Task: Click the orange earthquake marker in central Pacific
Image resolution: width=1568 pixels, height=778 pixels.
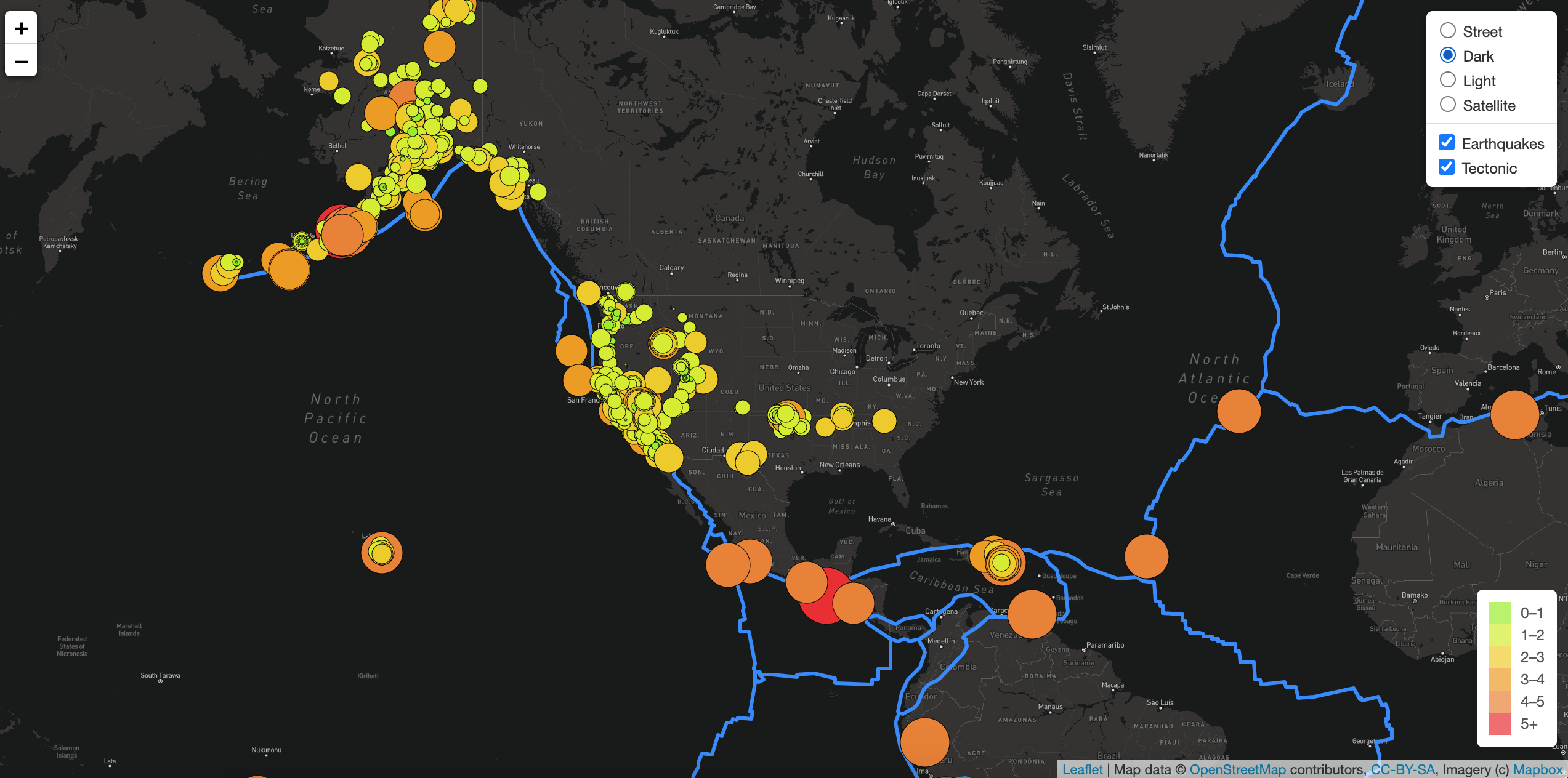Action: click(x=382, y=553)
